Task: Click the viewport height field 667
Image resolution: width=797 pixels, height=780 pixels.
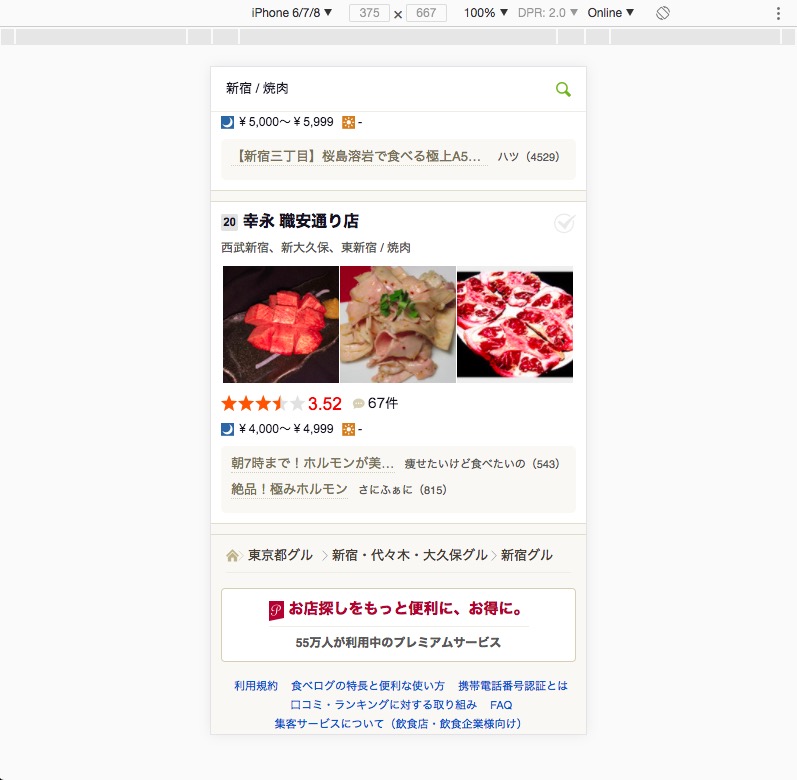Action: pyautogui.click(x=426, y=13)
